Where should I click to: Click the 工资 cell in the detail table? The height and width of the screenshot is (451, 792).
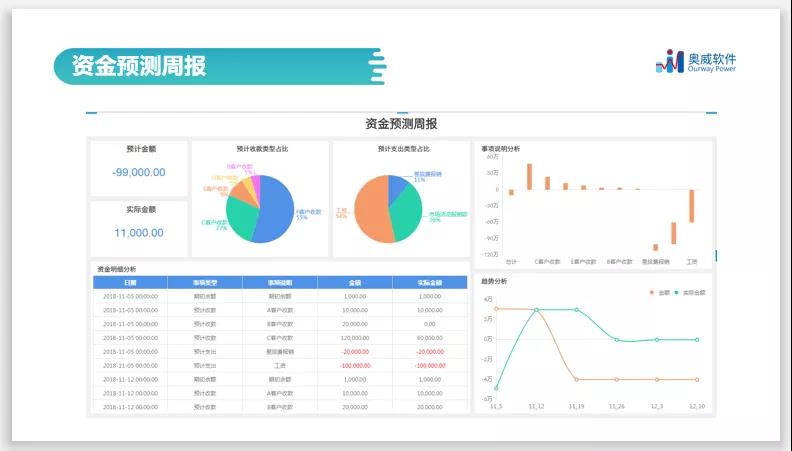tap(280, 366)
